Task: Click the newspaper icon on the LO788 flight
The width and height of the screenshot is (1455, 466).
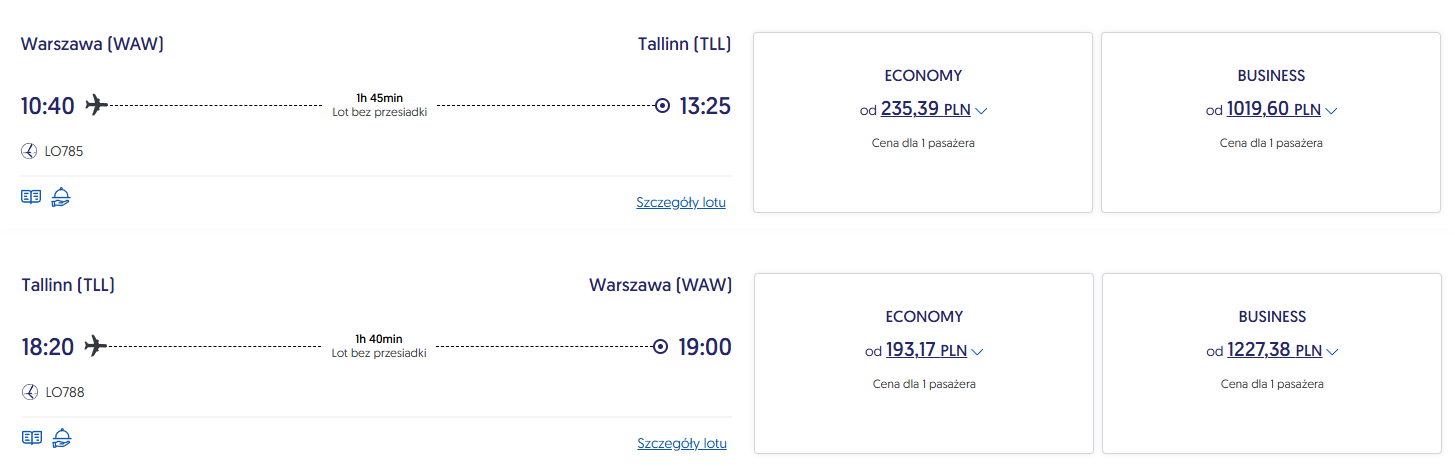Action: coord(31,437)
